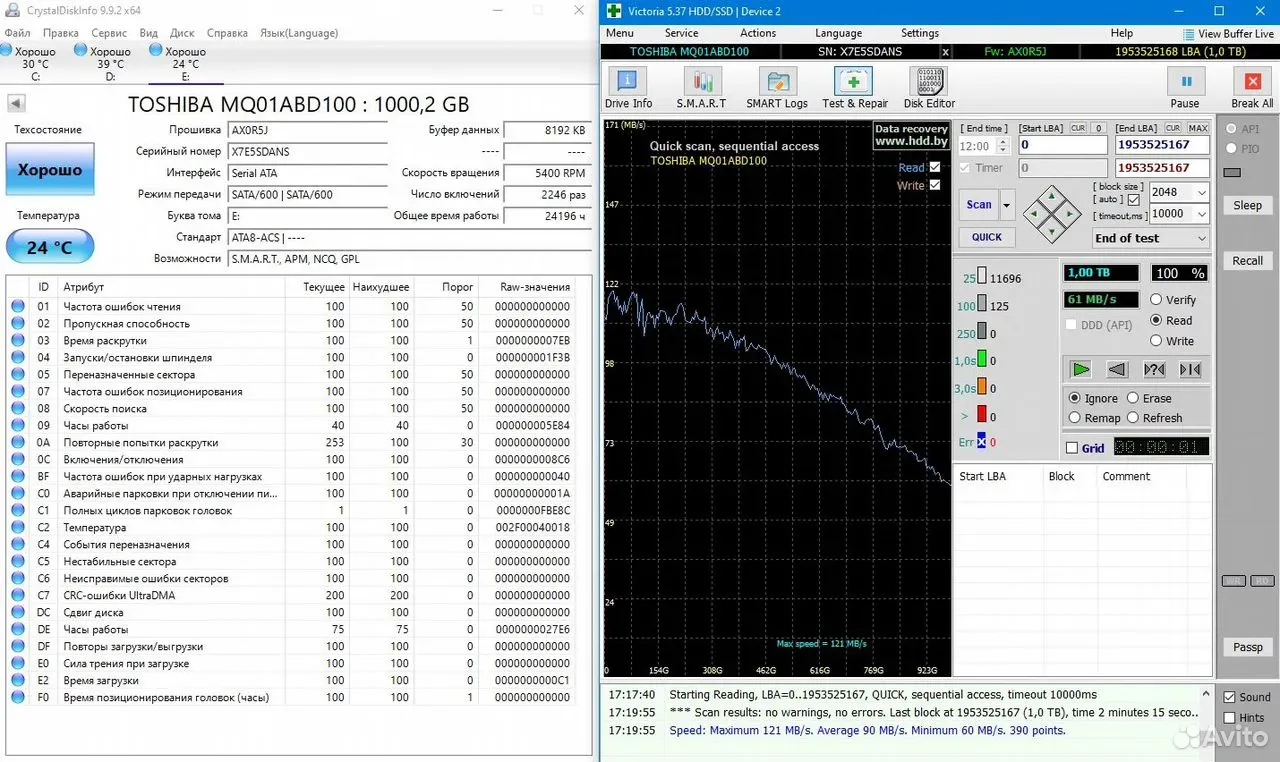Click the right arrow on the navigation diamond

pyautogui.click(x=1069, y=213)
